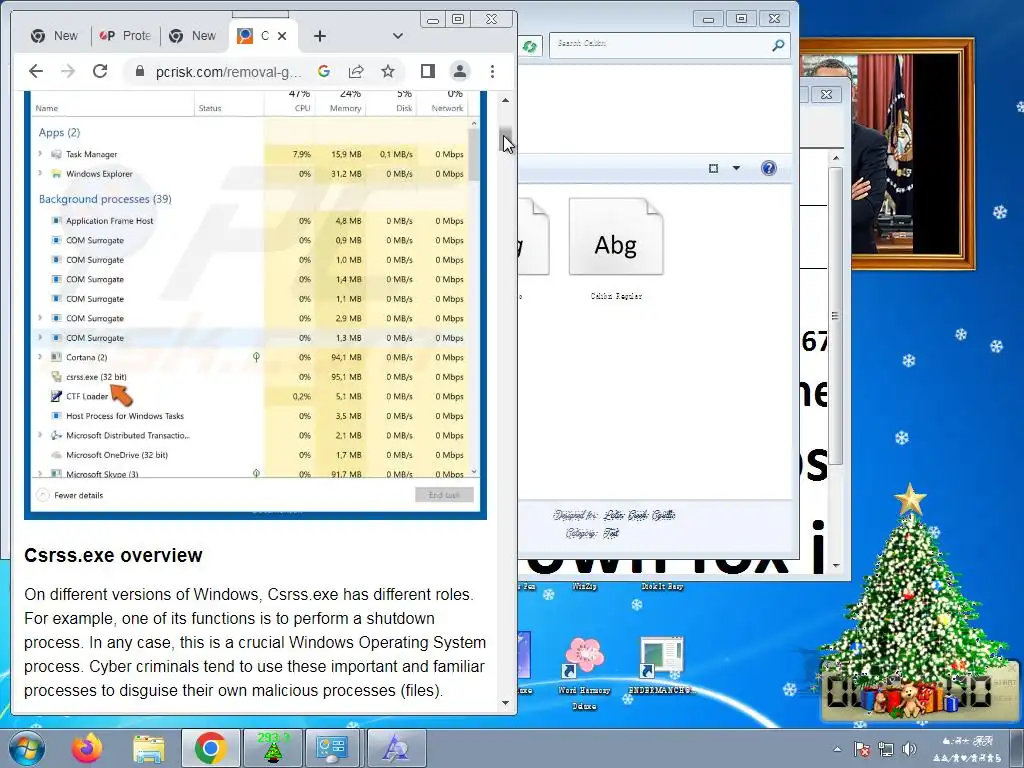The image size is (1024, 768).
Task: Close the small window behind font folder
Action: pos(826,95)
